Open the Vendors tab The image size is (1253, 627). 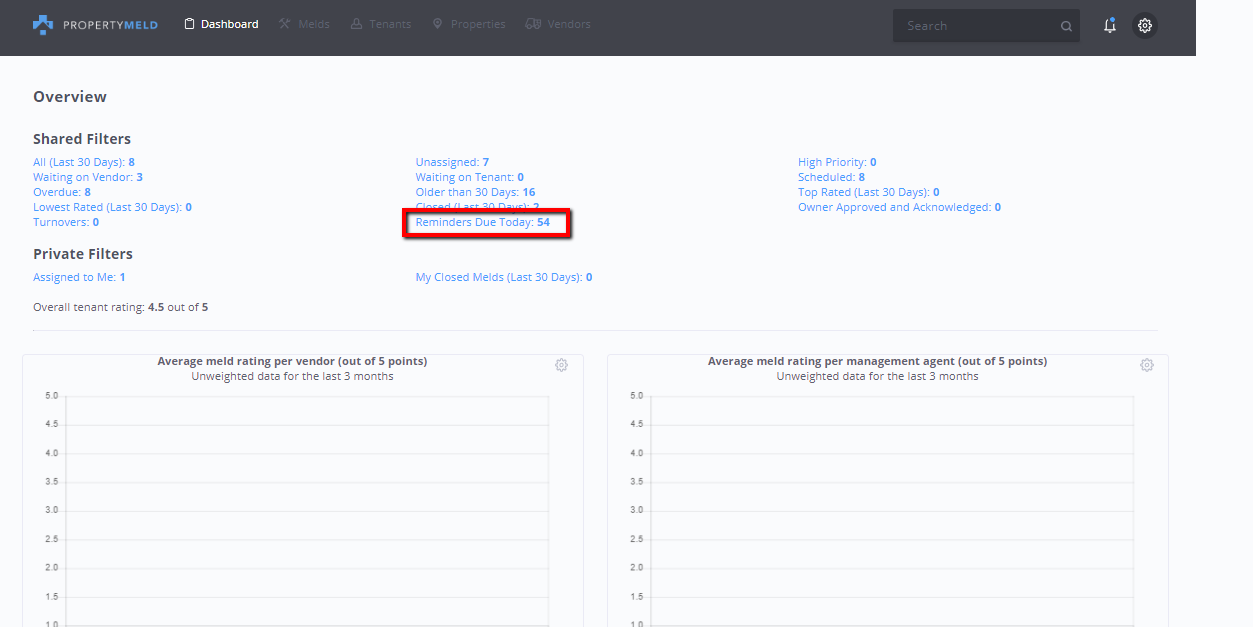558,24
